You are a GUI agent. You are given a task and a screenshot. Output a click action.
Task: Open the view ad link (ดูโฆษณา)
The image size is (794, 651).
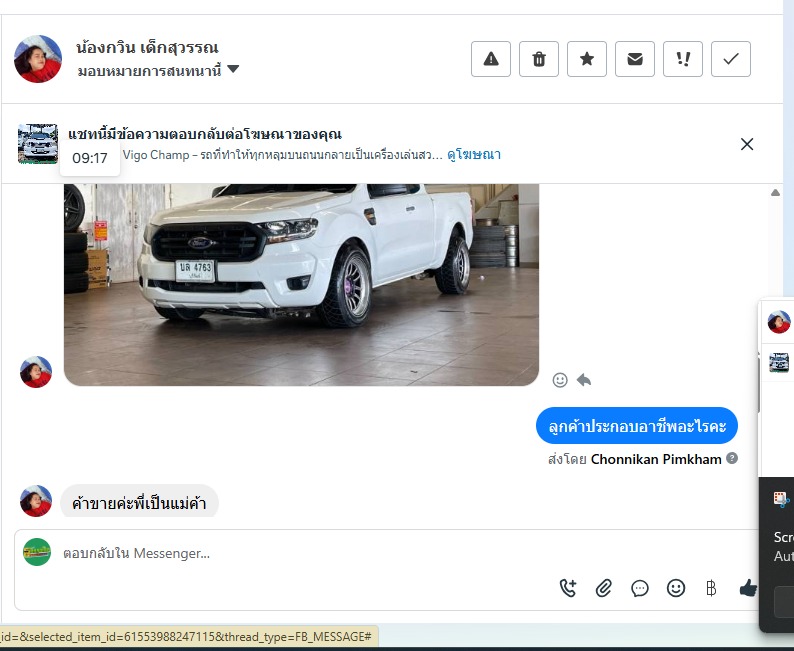pos(474,155)
